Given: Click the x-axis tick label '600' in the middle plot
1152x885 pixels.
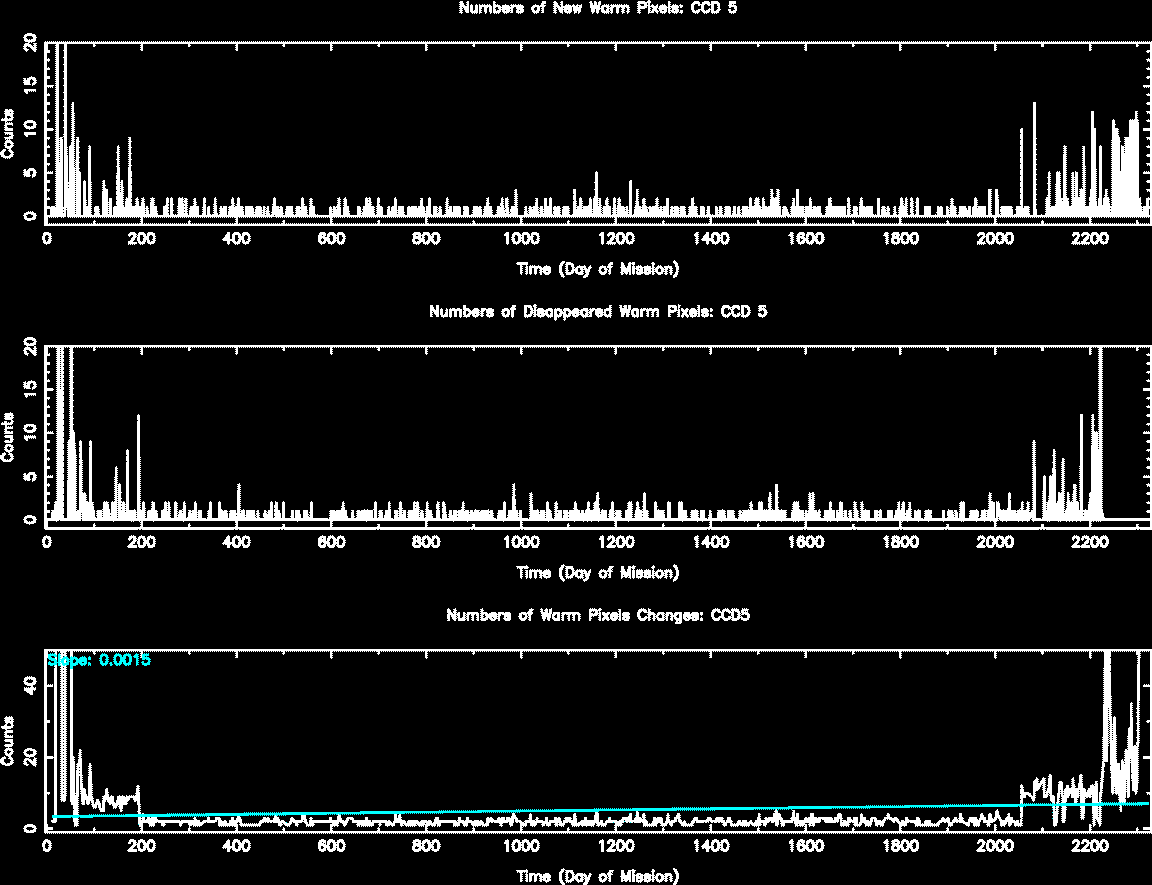Looking at the screenshot, I should click(x=331, y=542).
